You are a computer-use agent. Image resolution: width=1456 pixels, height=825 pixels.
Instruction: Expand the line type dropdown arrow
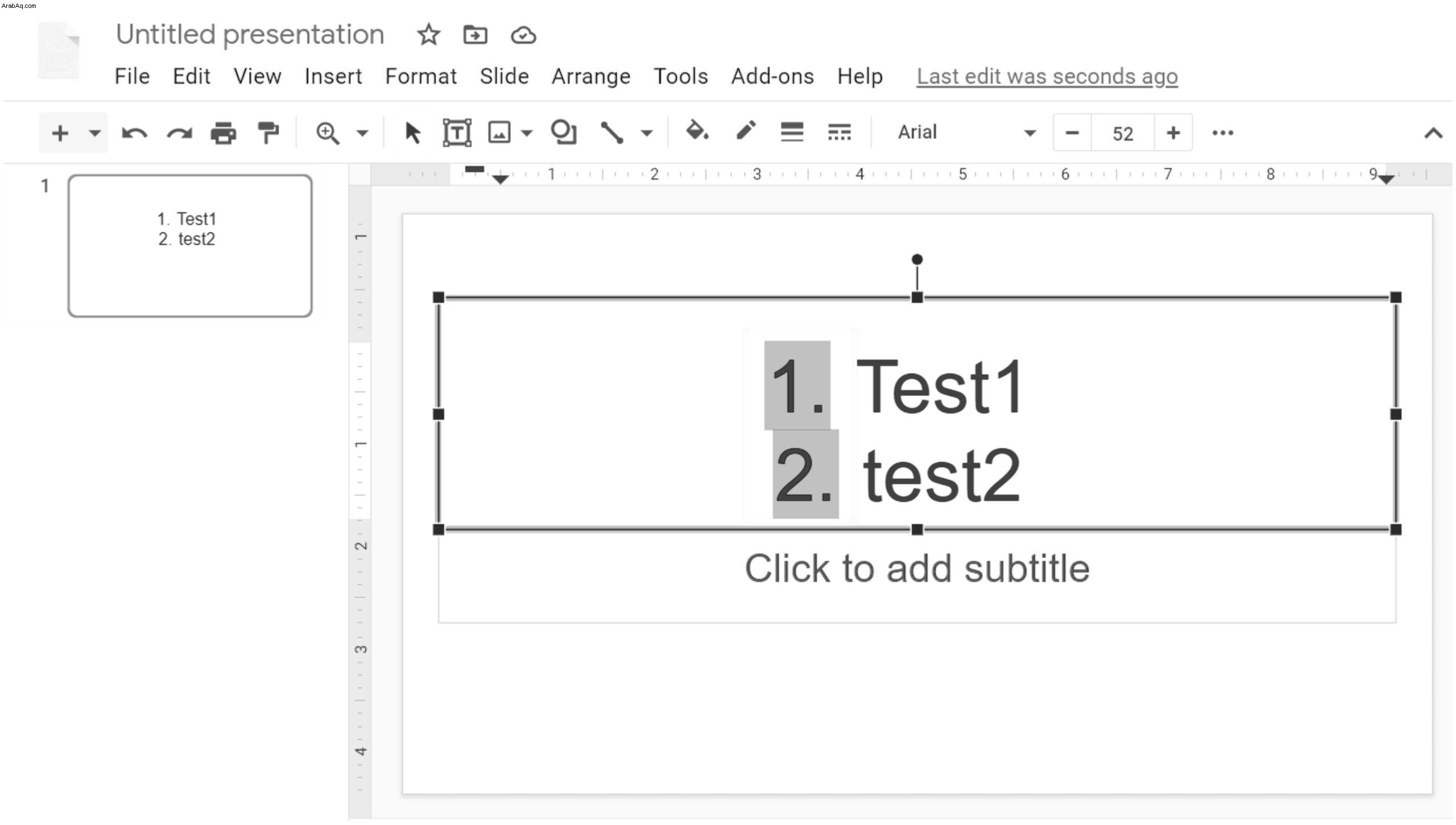pos(647,134)
